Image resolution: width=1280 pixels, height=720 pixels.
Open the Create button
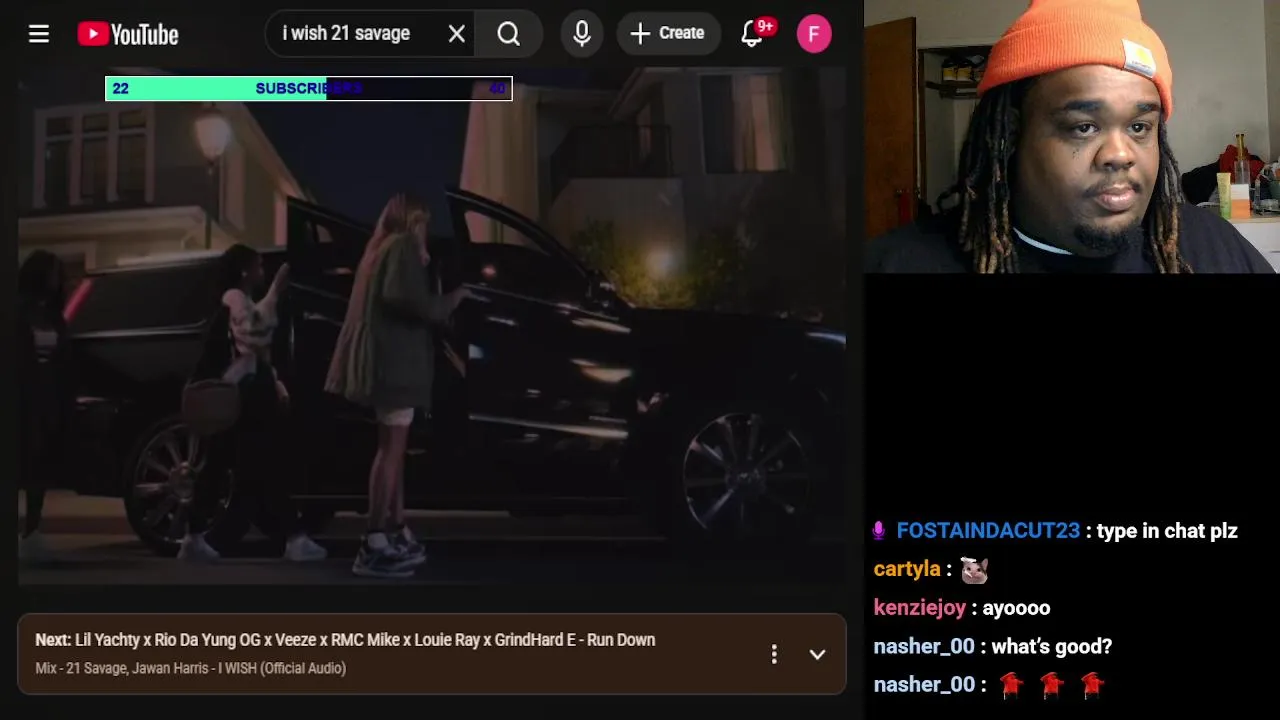click(x=668, y=33)
